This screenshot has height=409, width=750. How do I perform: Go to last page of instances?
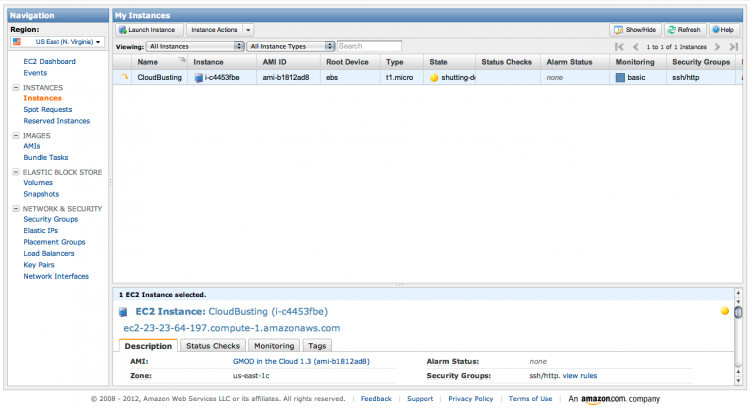coord(733,47)
